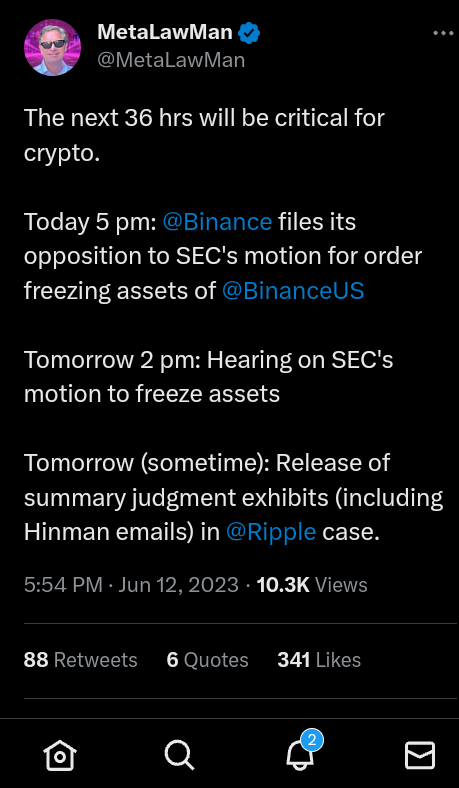Image resolution: width=459 pixels, height=788 pixels.
Task: Click the blue verified badge
Action: coord(249,34)
